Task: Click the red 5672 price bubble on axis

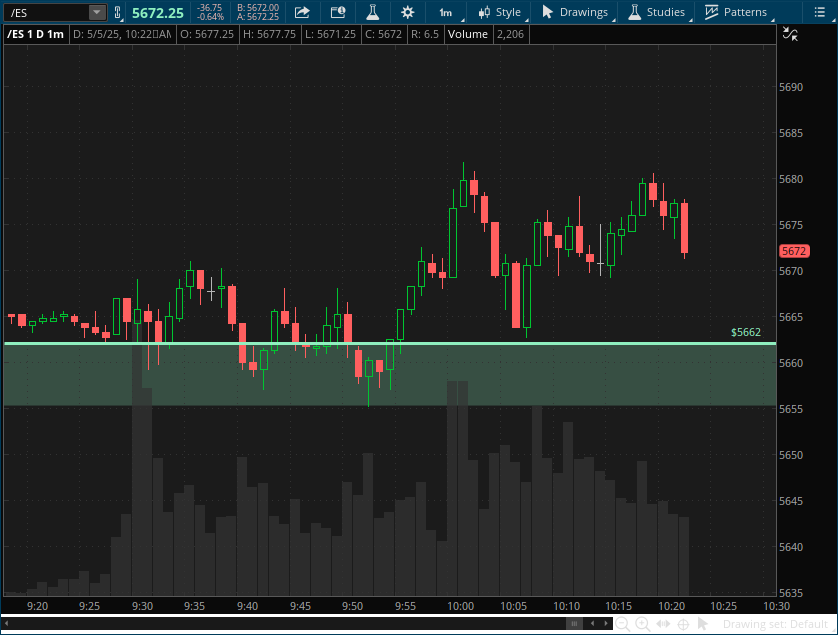Action: [x=794, y=251]
